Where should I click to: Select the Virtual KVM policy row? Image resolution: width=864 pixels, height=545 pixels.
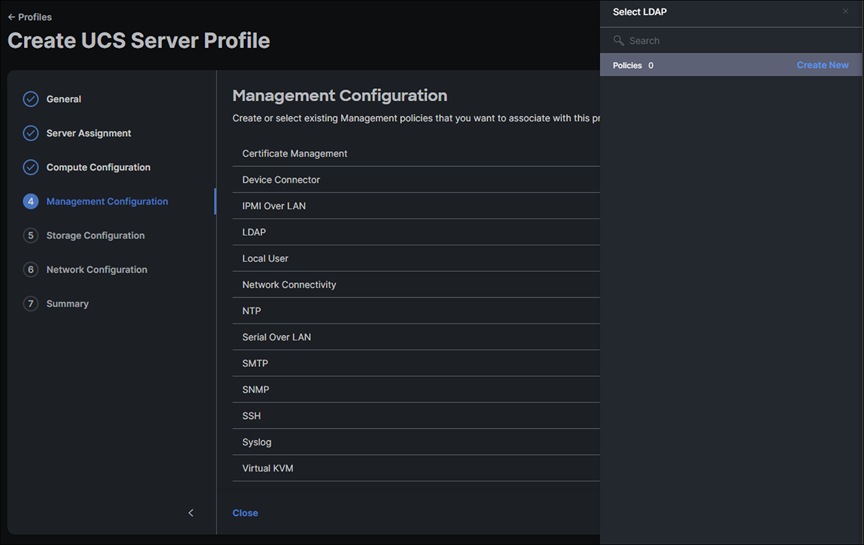coord(416,468)
